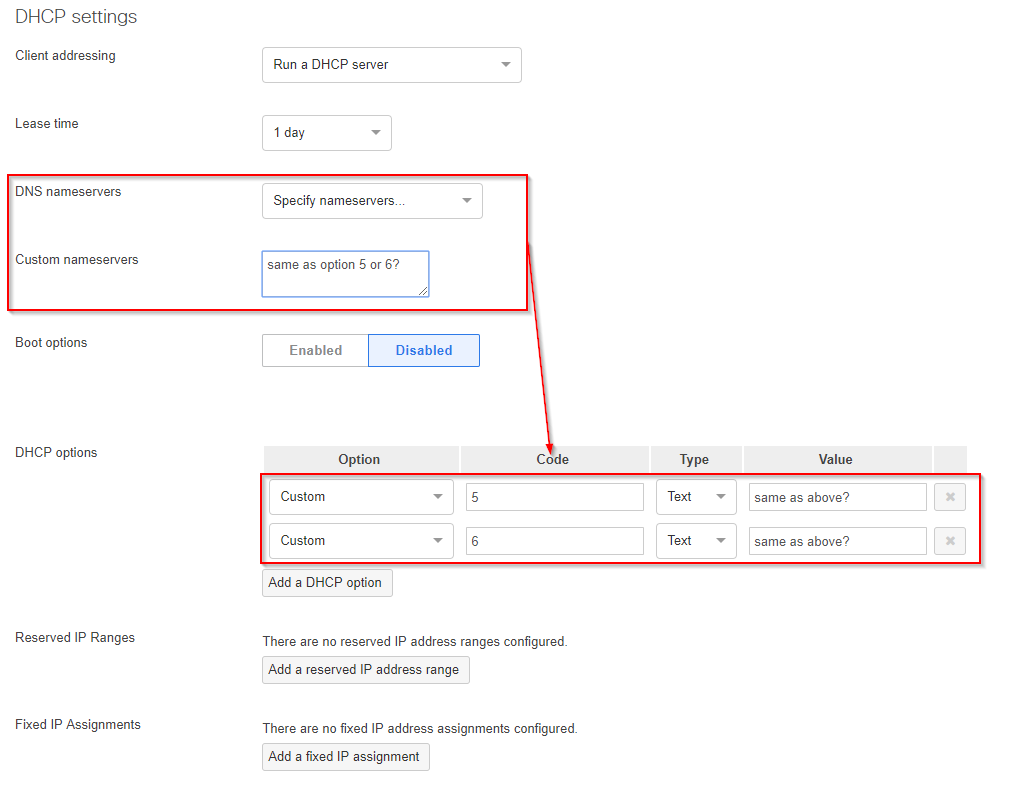Delete the DHCP option with code 5
The width and height of the screenshot is (1010, 787).
click(949, 497)
